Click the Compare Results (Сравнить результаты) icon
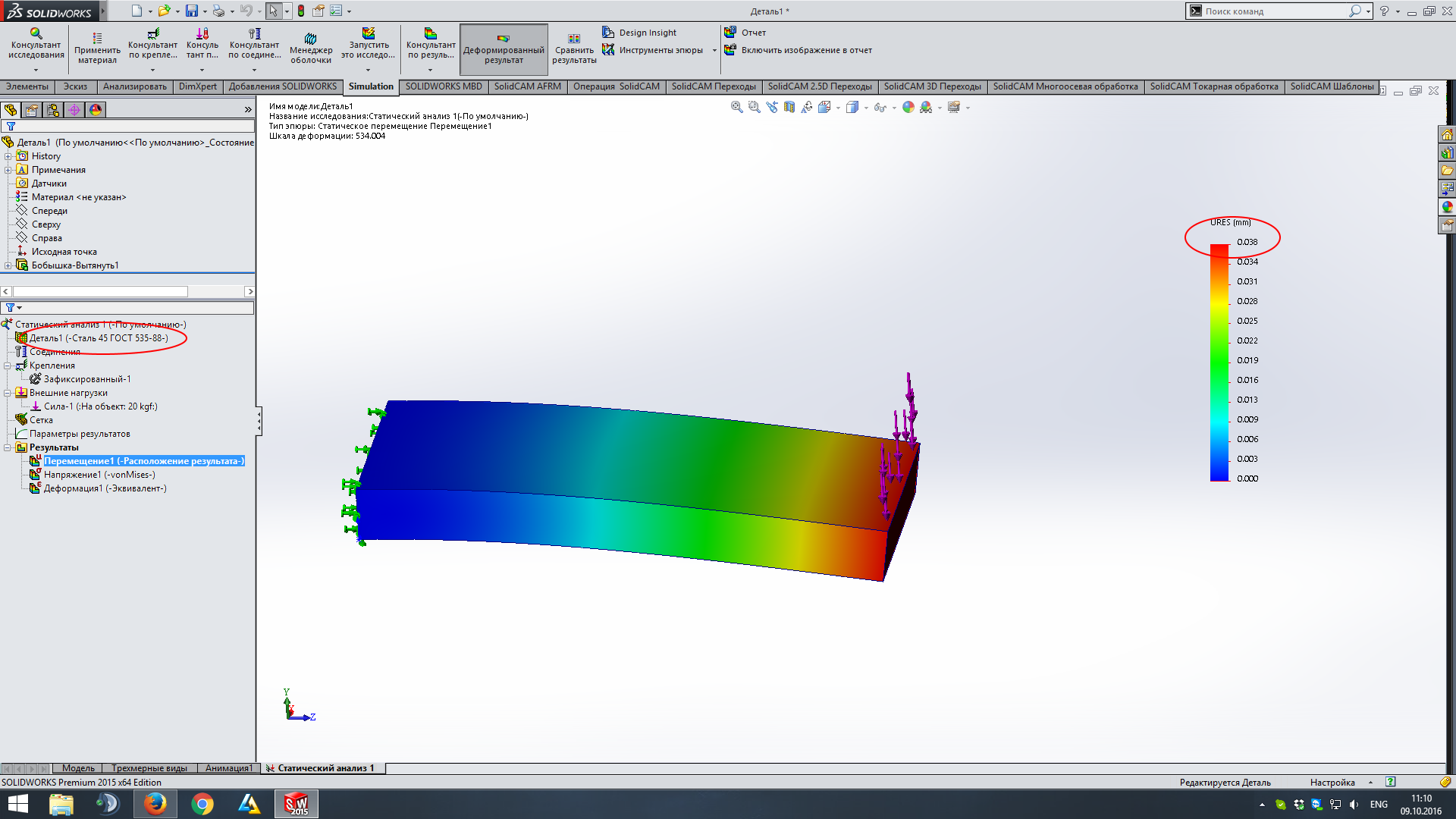1456x819 pixels. tap(574, 38)
